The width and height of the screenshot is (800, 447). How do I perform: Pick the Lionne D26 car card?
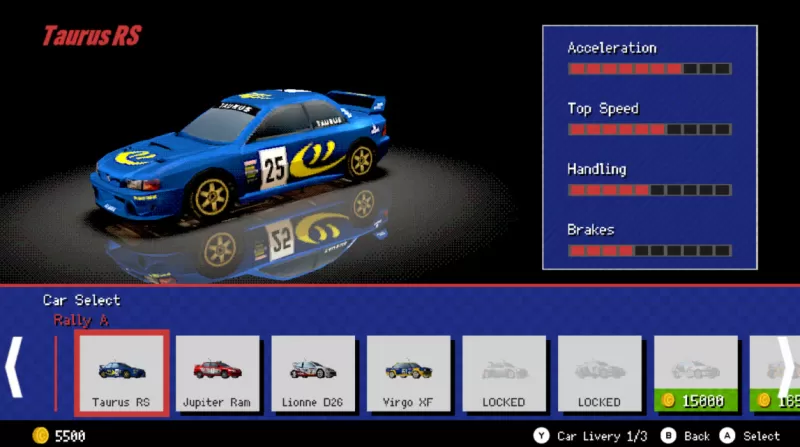click(313, 373)
